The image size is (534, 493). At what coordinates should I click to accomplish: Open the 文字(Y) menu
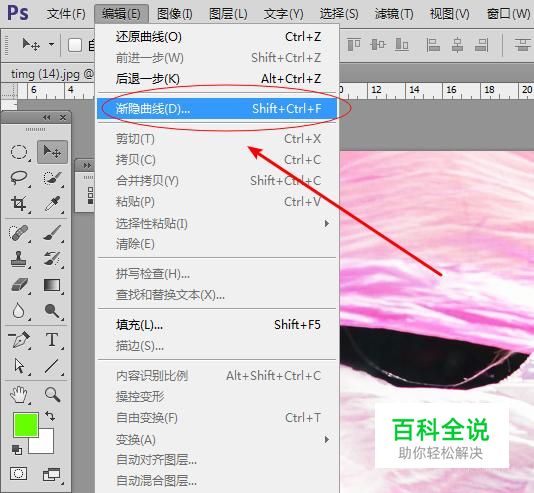(283, 14)
